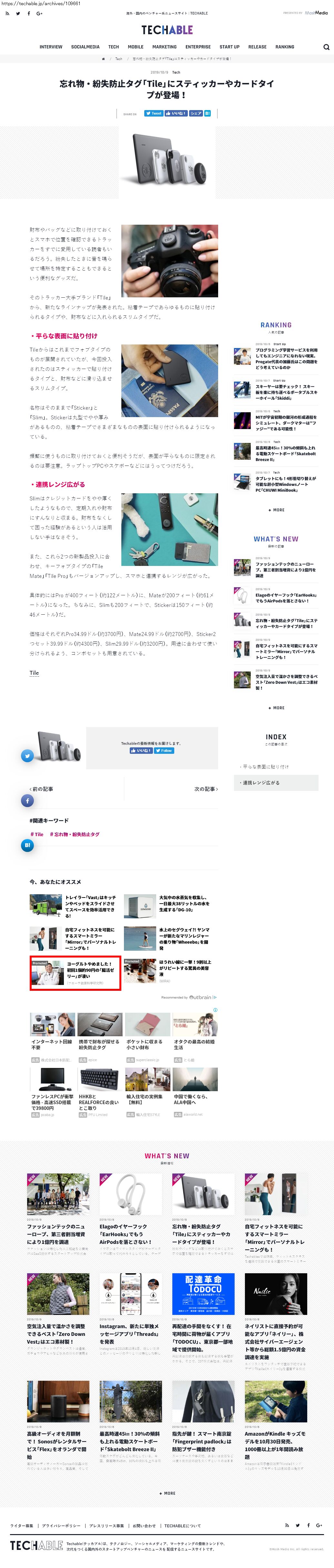Click the いいね! button in Techable info box
The width and height of the screenshot is (334, 1568).
[x=141, y=751]
